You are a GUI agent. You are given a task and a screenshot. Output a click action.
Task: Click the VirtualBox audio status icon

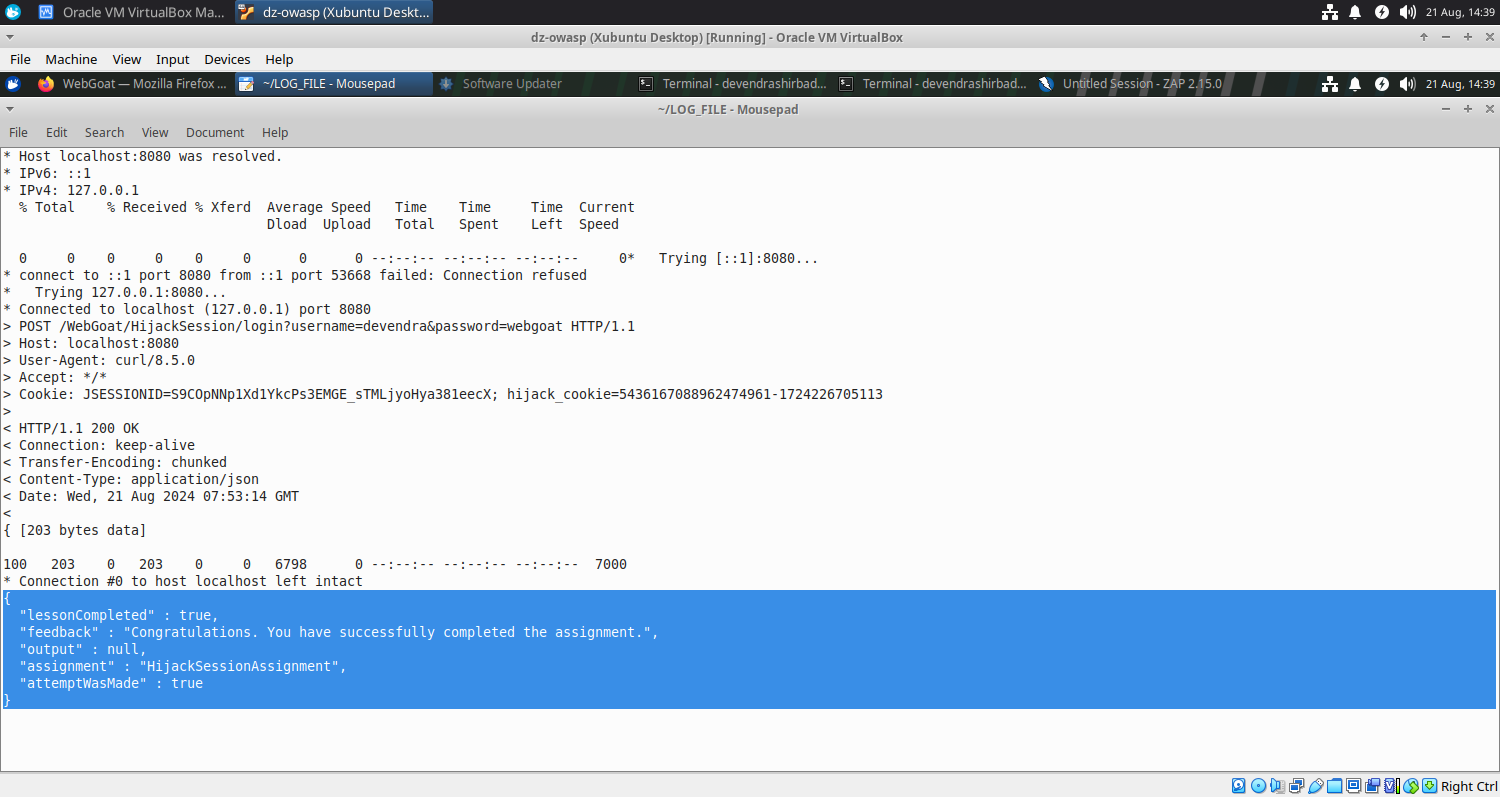1278,786
